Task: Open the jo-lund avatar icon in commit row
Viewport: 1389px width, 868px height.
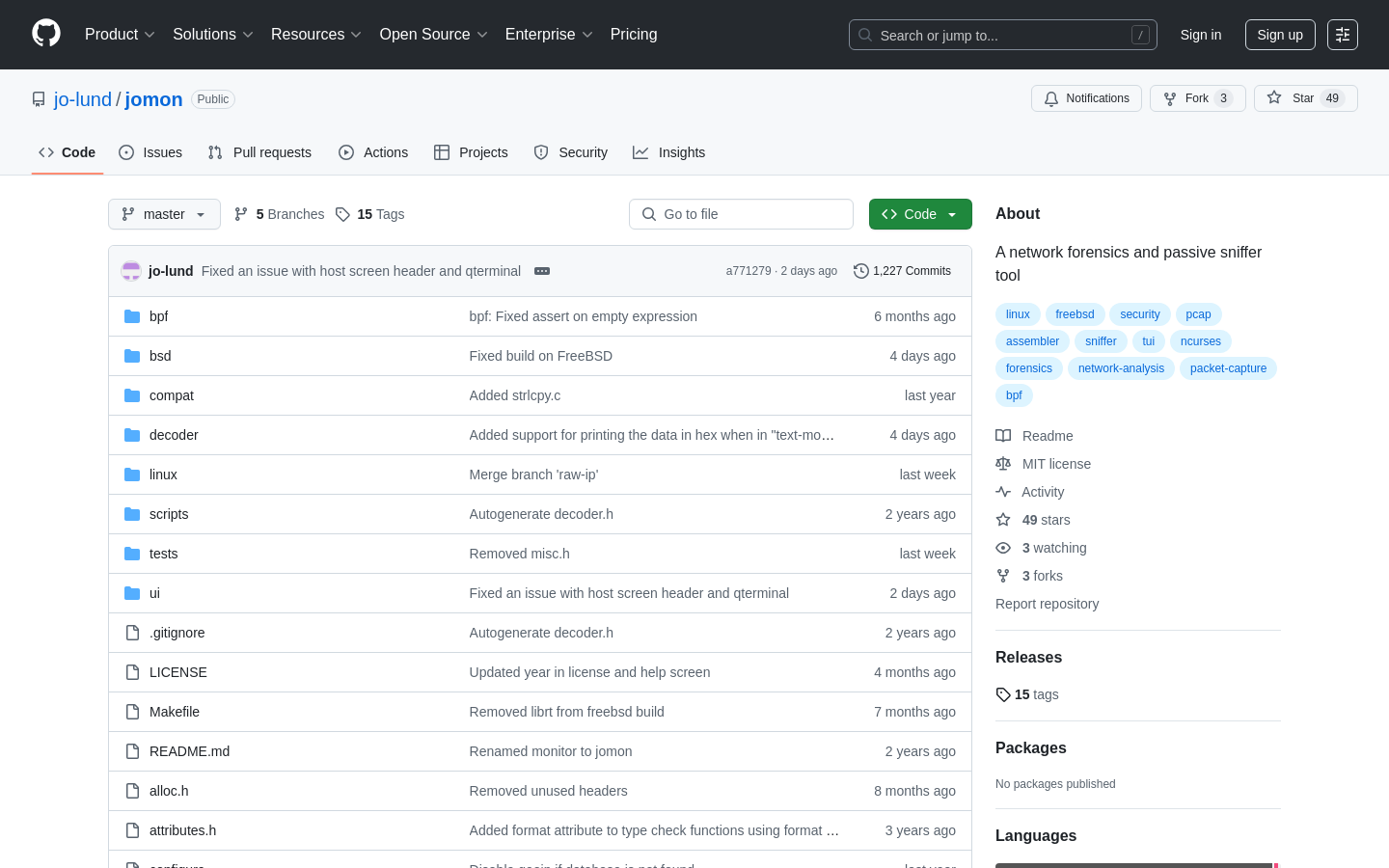Action: 131,271
